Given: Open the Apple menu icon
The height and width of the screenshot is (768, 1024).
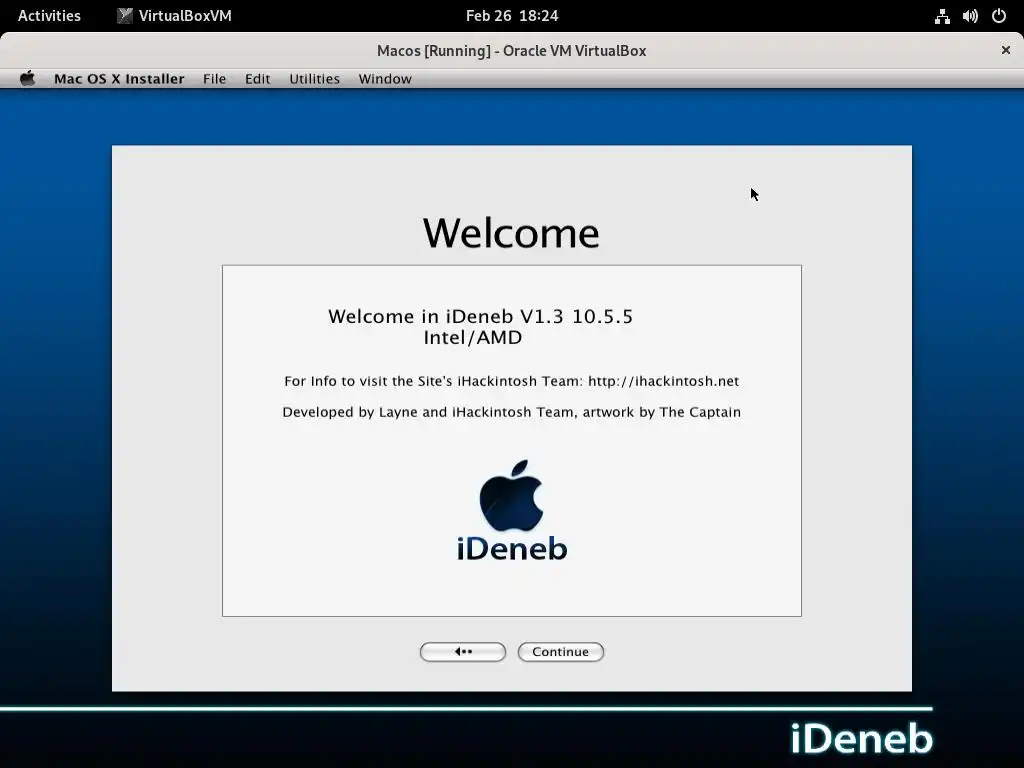Looking at the screenshot, I should [27, 78].
